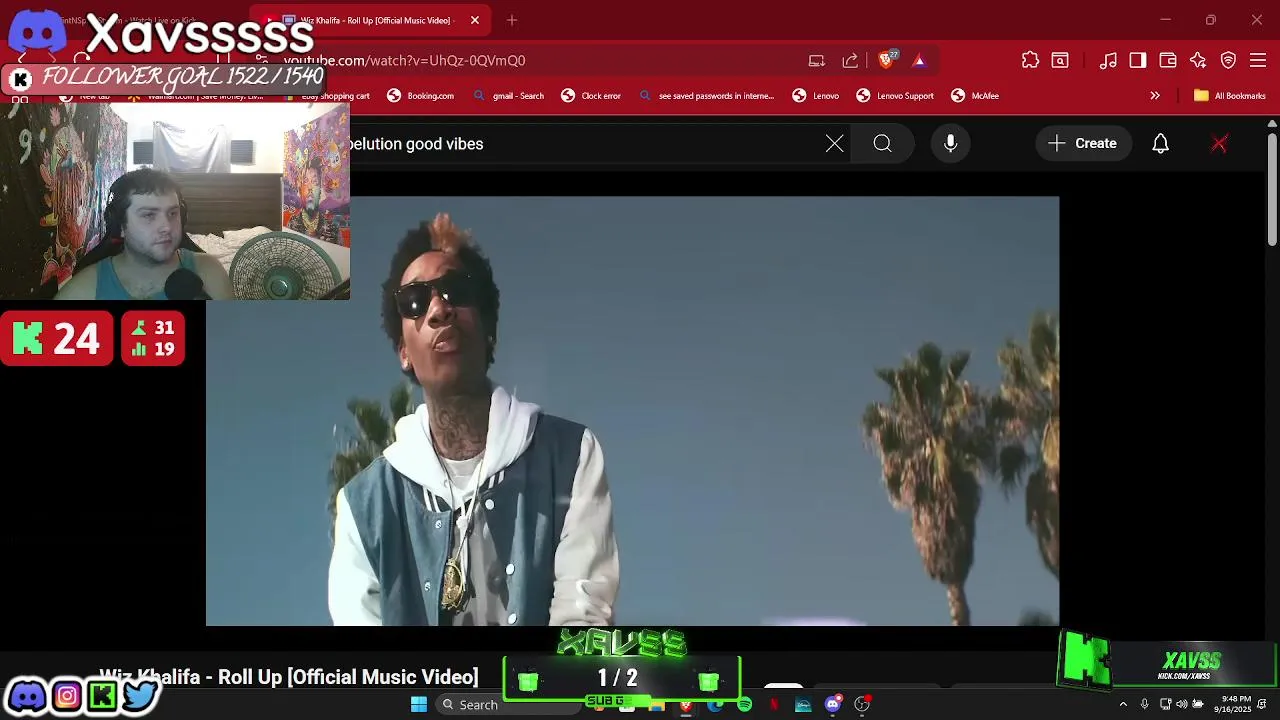Open the gmail - Search bookmark

point(508,96)
